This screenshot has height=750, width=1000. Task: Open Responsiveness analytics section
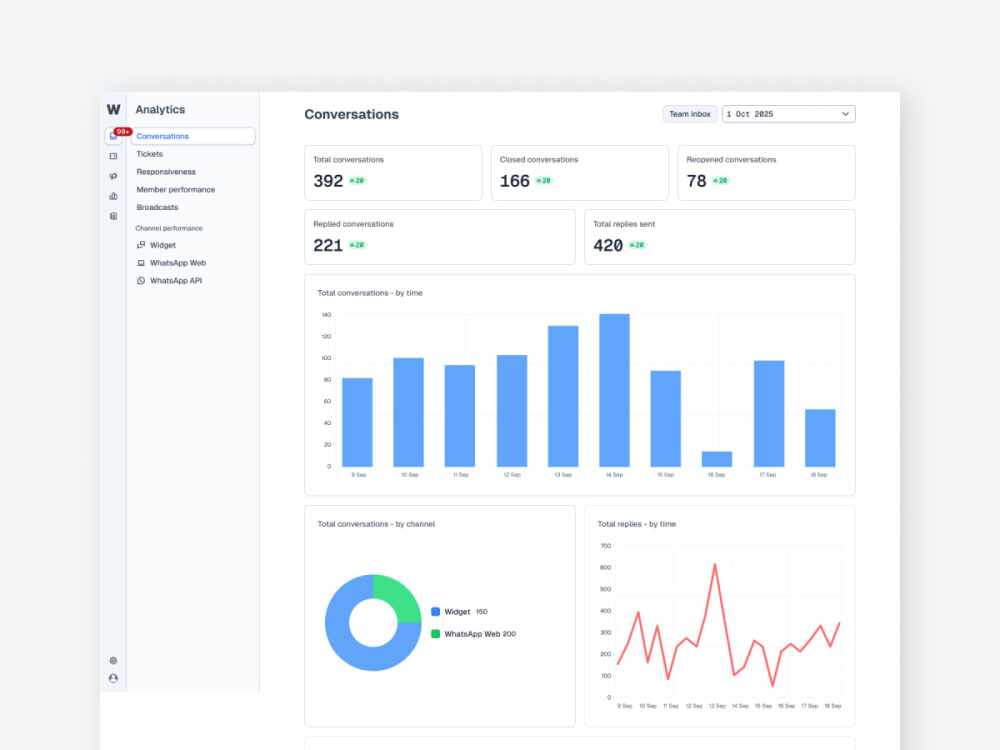coord(166,172)
